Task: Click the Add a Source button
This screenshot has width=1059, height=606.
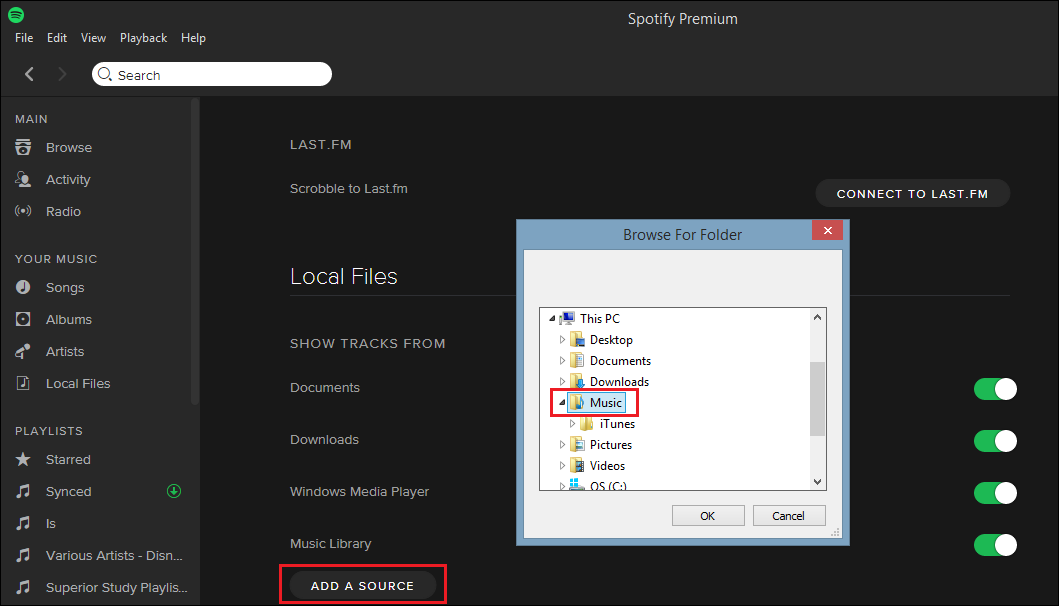Action: 362,586
